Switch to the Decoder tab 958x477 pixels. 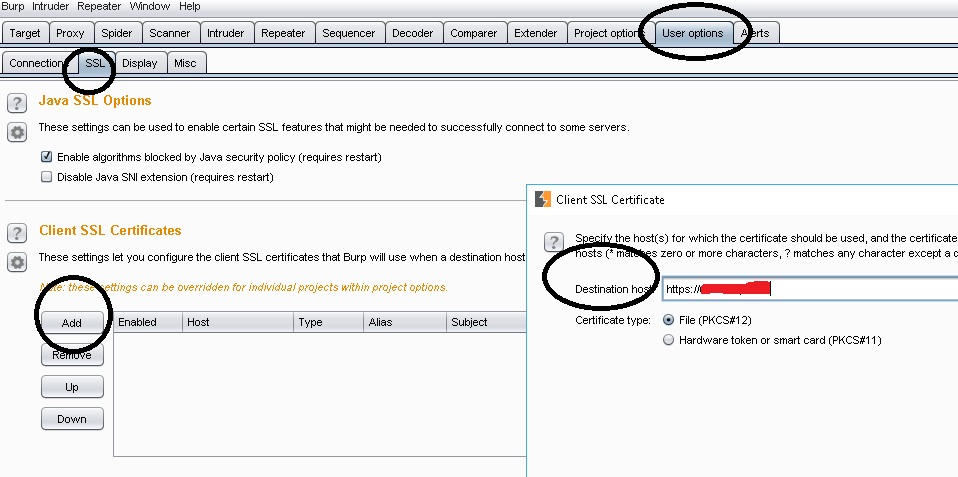pos(412,33)
